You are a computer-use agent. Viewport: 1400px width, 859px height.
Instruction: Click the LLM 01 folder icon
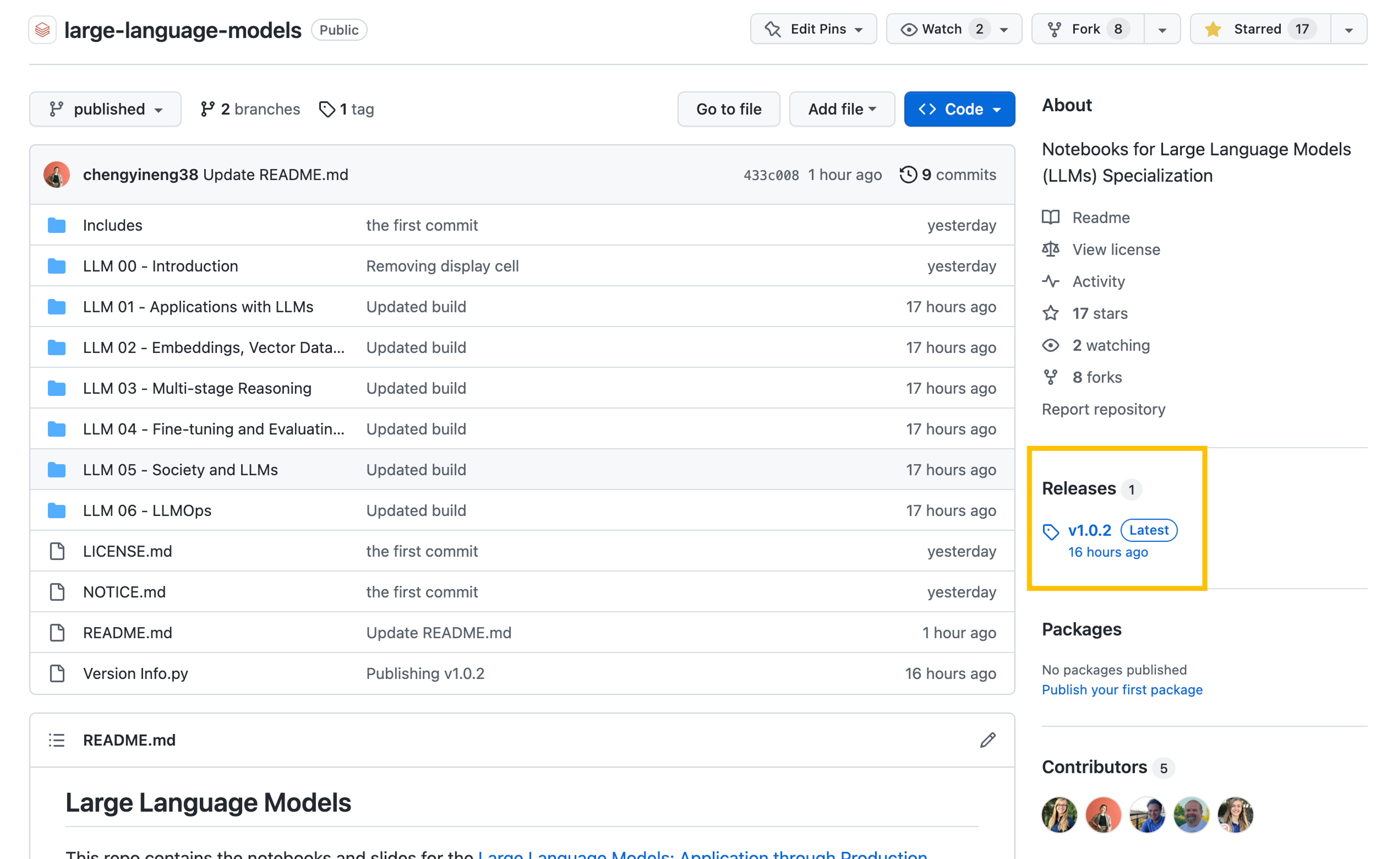coord(56,307)
